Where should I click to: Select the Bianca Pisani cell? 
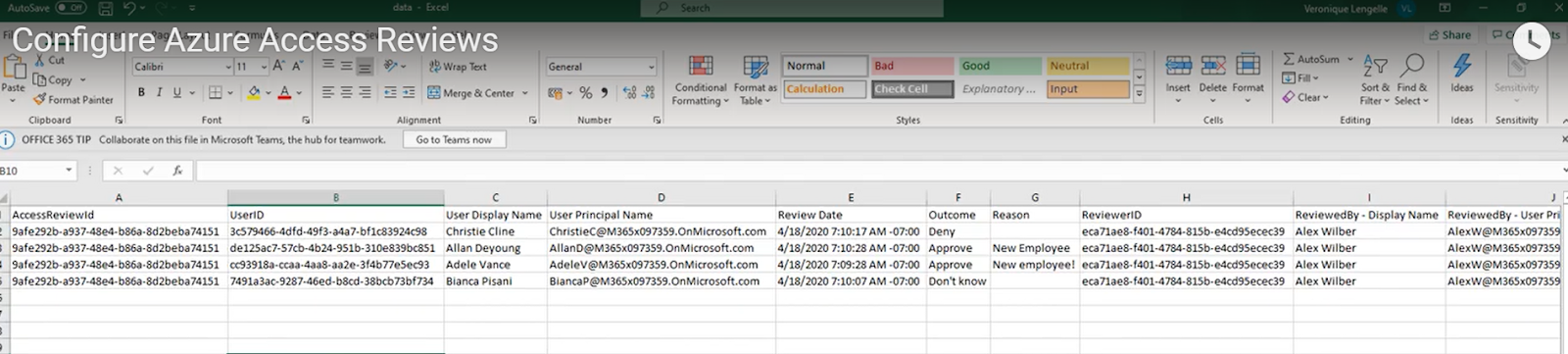[495, 281]
